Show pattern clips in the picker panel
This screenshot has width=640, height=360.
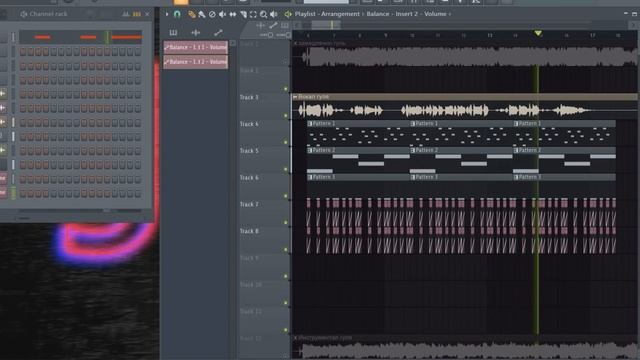tap(173, 33)
